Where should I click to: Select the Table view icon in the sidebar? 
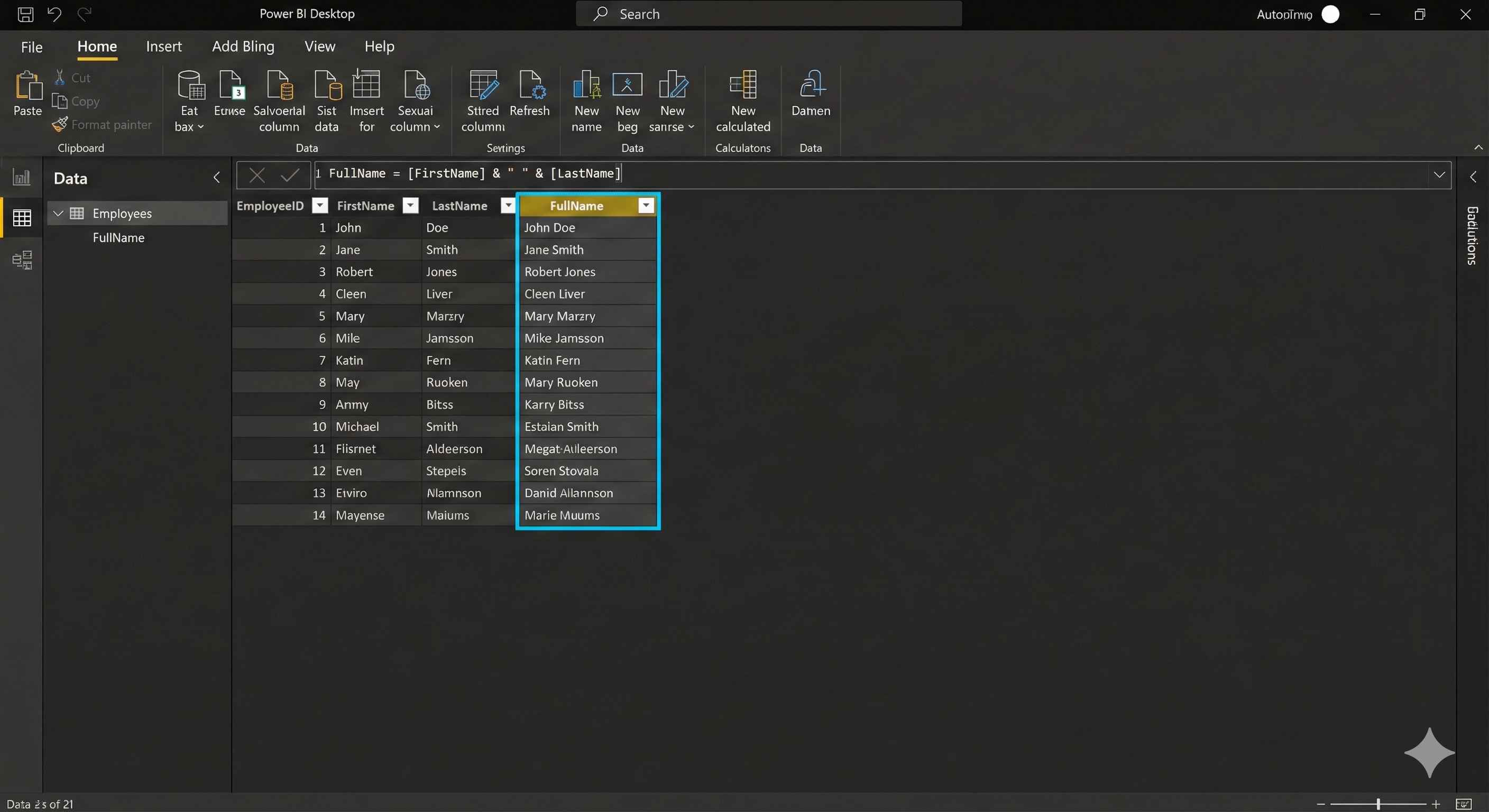point(21,217)
